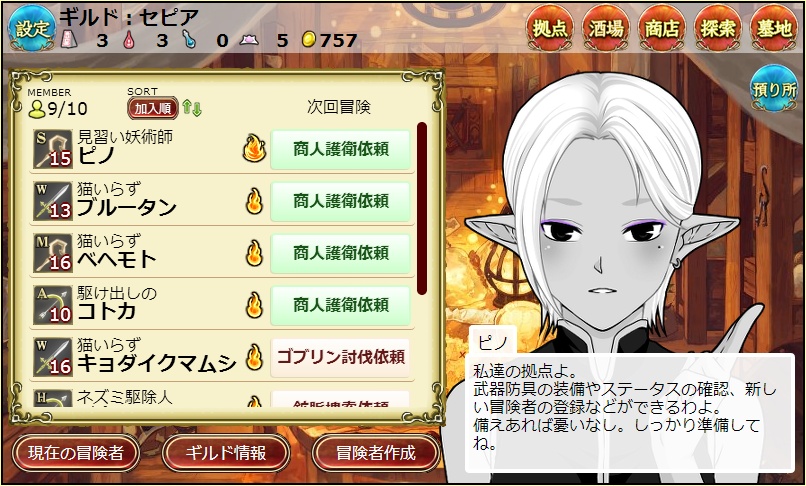The height and width of the screenshot is (486, 806).
Task: Open the 預り所 storage orb
Action: tap(774, 89)
